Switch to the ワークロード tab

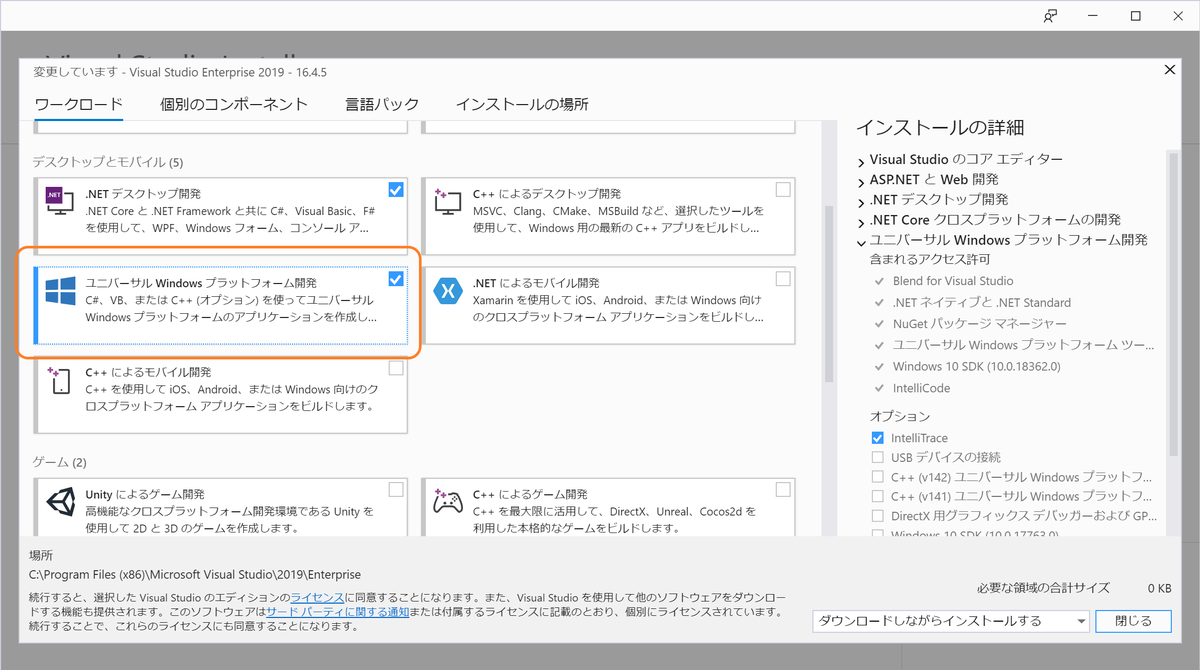tap(78, 104)
